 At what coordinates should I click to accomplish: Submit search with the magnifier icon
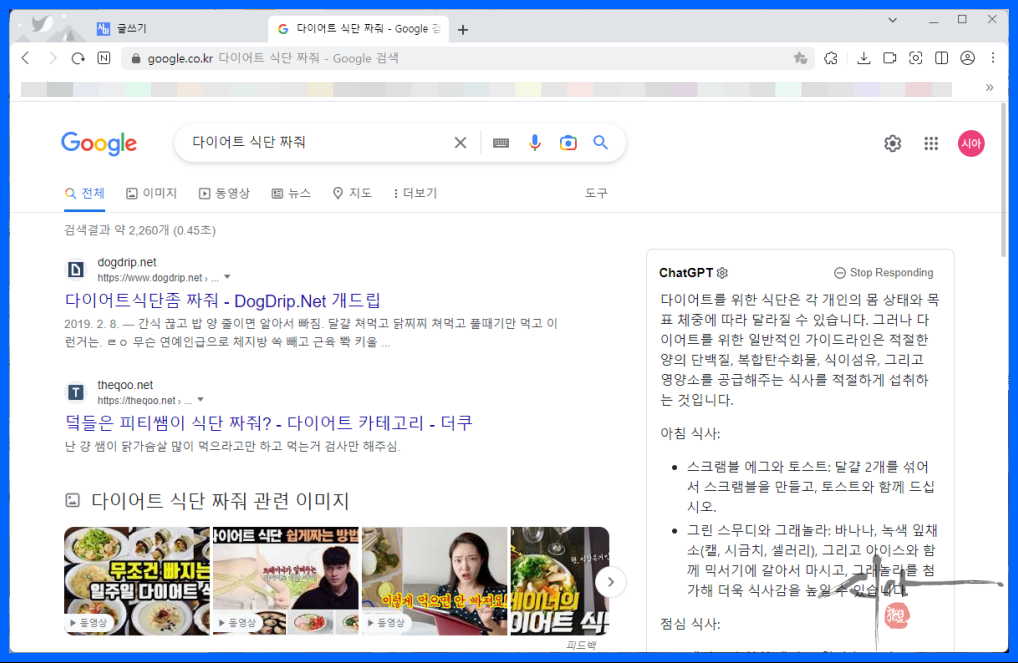click(x=601, y=142)
